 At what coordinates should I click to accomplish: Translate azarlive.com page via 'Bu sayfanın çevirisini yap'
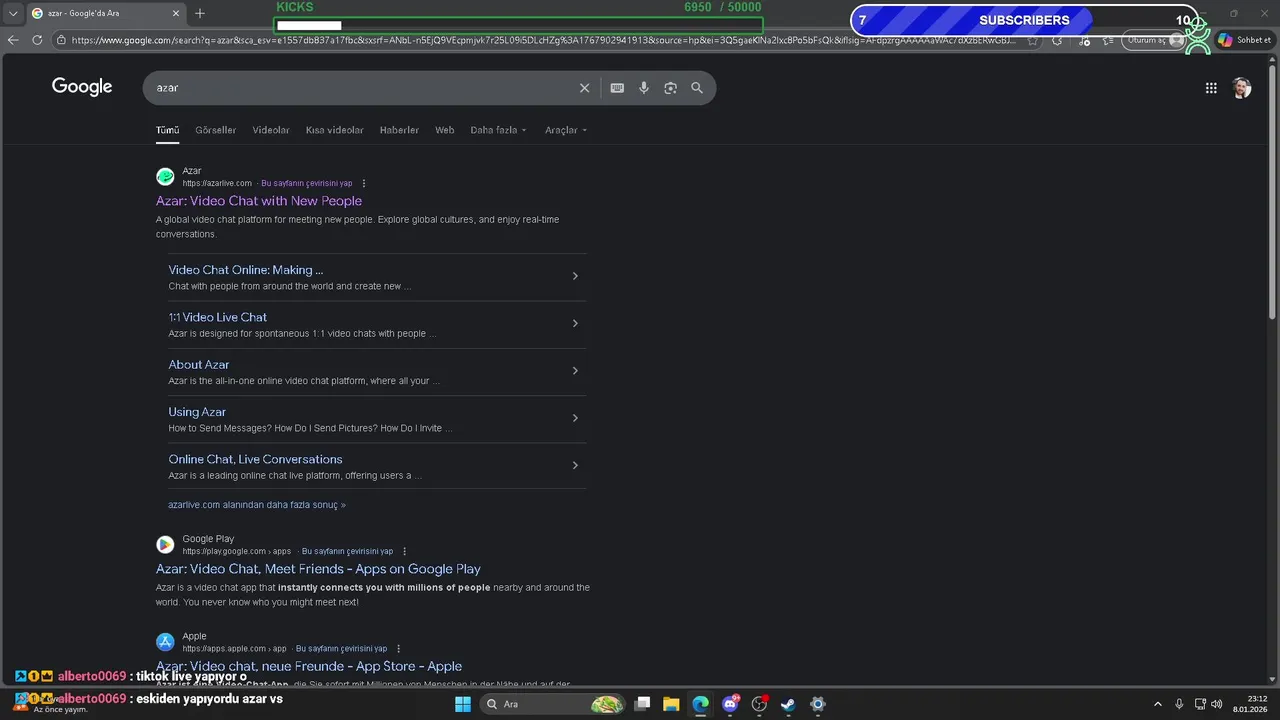pos(307,184)
